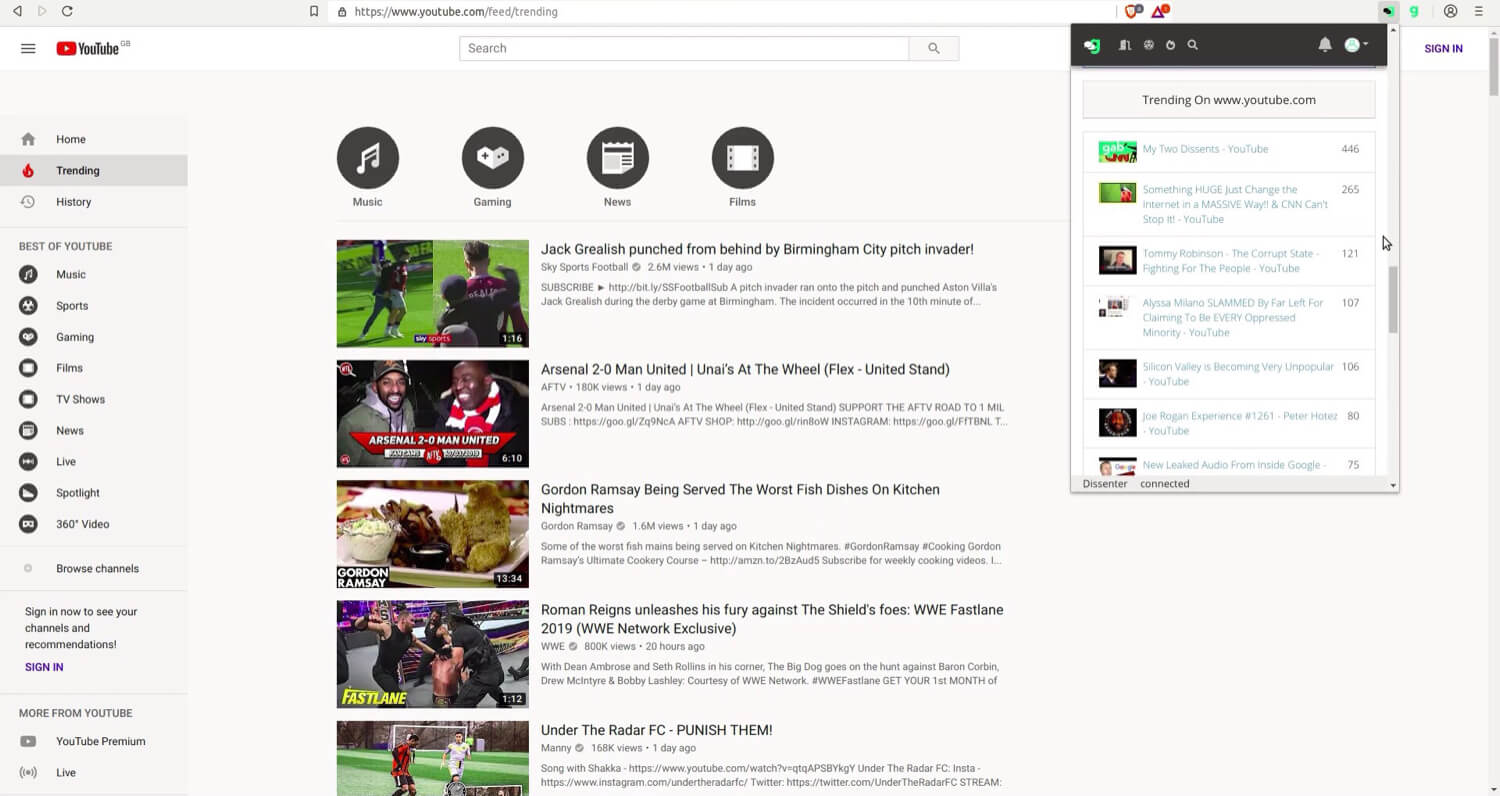Click the Dissenter popup vertical scrollbar thumb
The height and width of the screenshot is (796, 1500).
coord(1393,301)
